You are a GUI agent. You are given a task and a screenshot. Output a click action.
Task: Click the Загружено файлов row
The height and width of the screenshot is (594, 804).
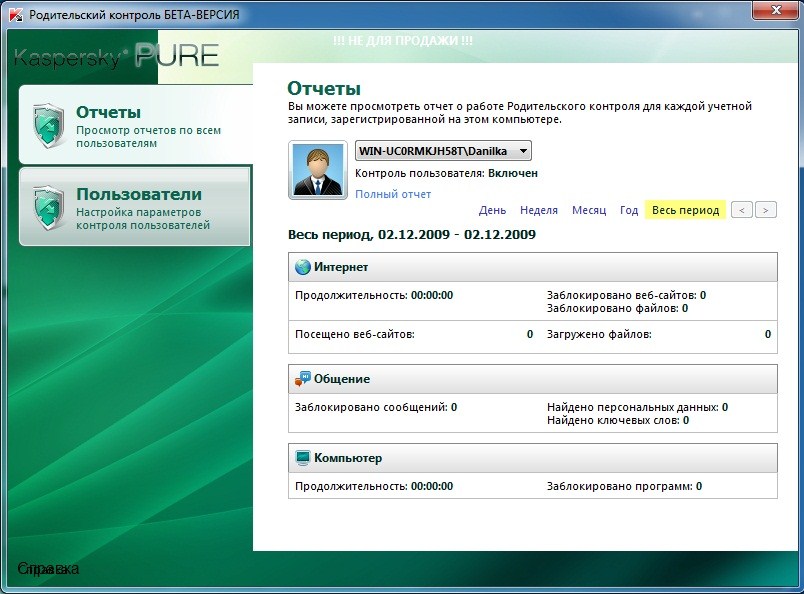tap(659, 334)
